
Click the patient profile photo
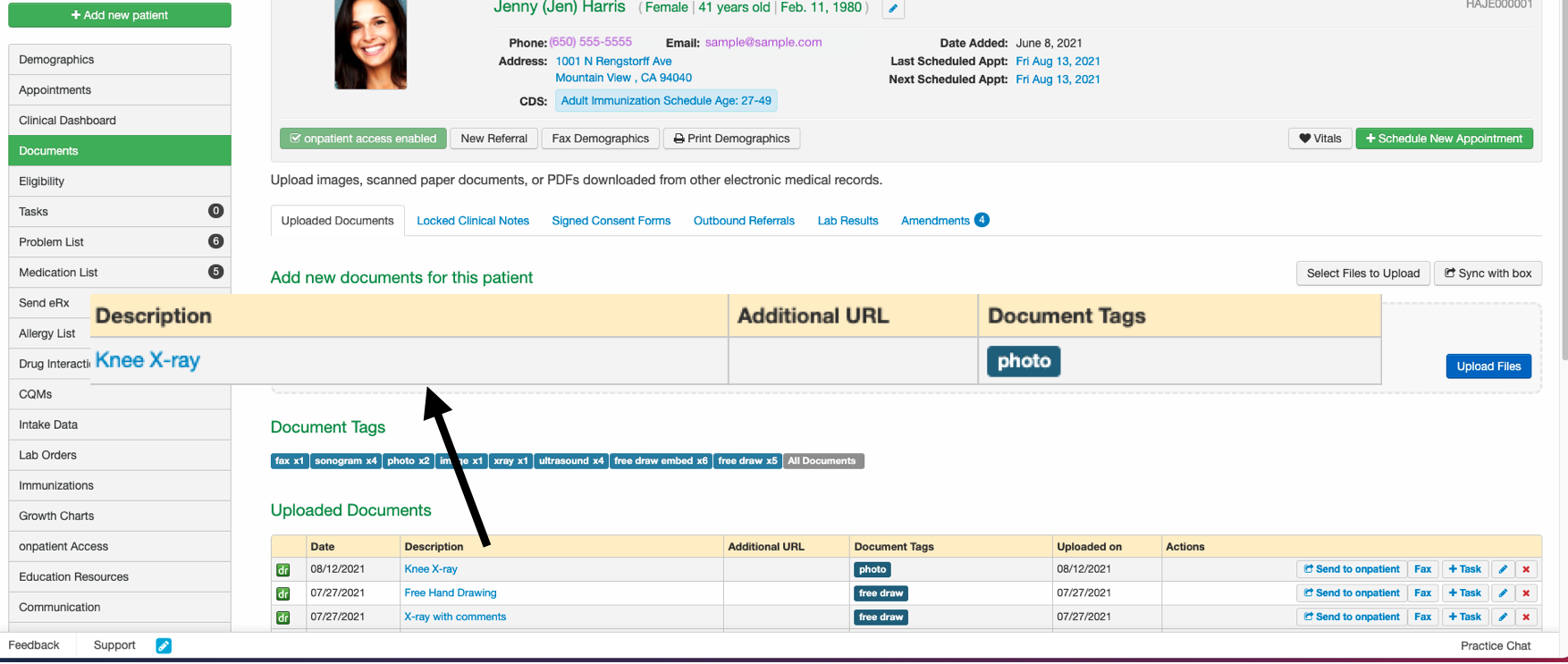coord(370,43)
